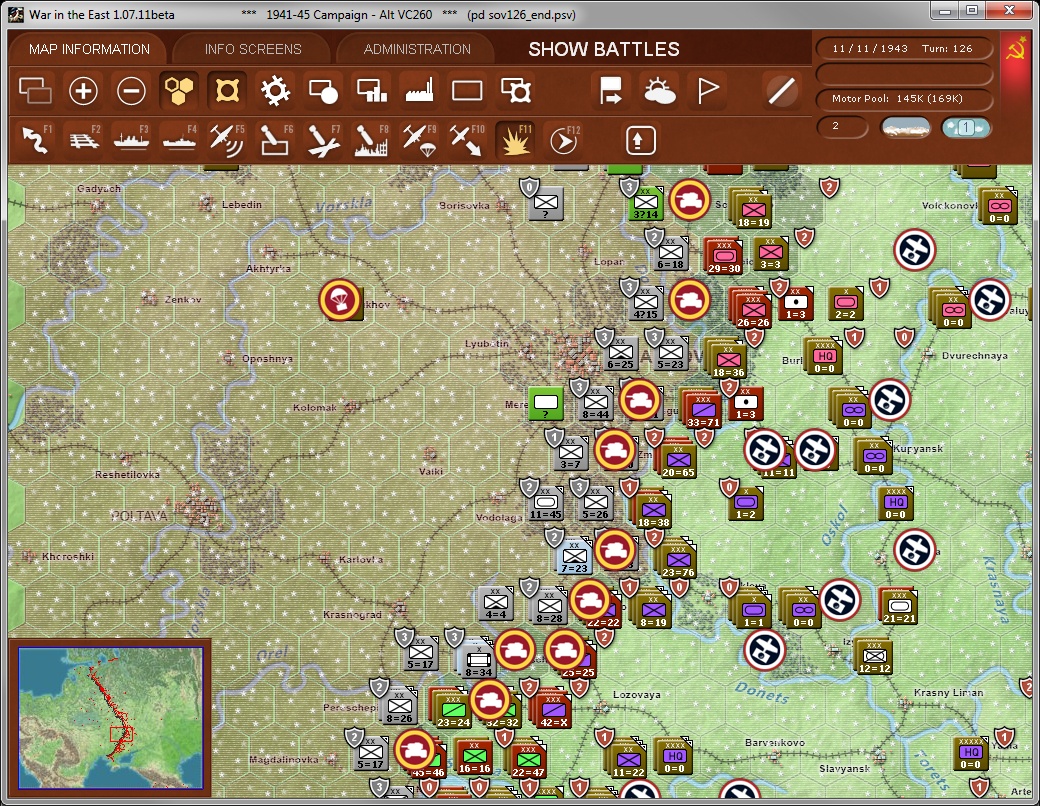1040x806 pixels.
Task: Select the gray German unit 8=44
Action: click(x=595, y=403)
